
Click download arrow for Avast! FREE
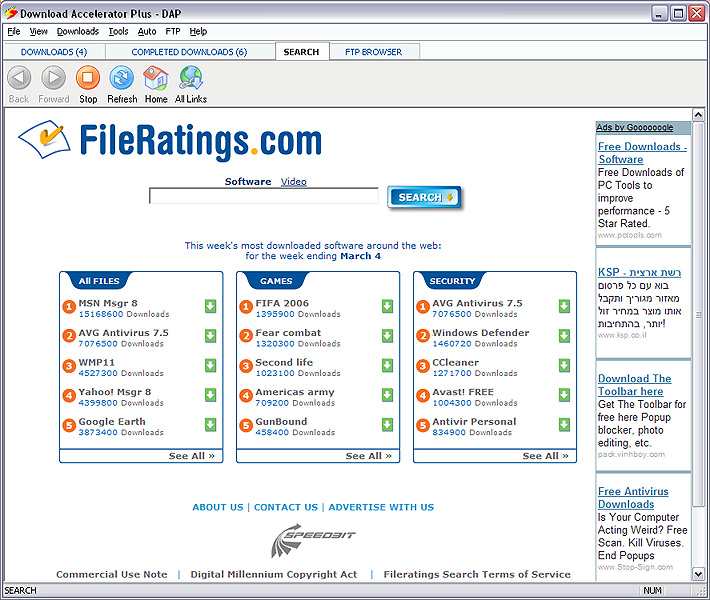pyautogui.click(x=564, y=395)
